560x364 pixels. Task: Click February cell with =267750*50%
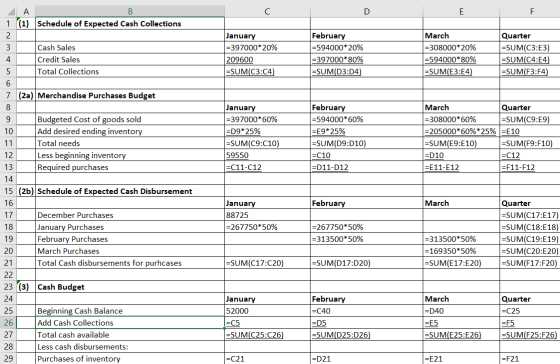point(367,227)
